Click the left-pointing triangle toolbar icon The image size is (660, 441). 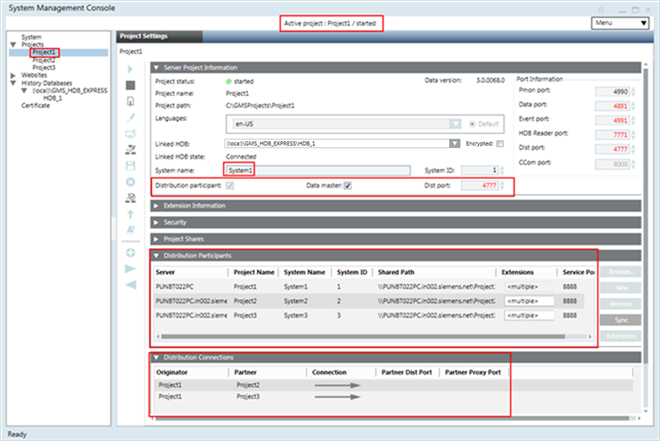[130, 284]
